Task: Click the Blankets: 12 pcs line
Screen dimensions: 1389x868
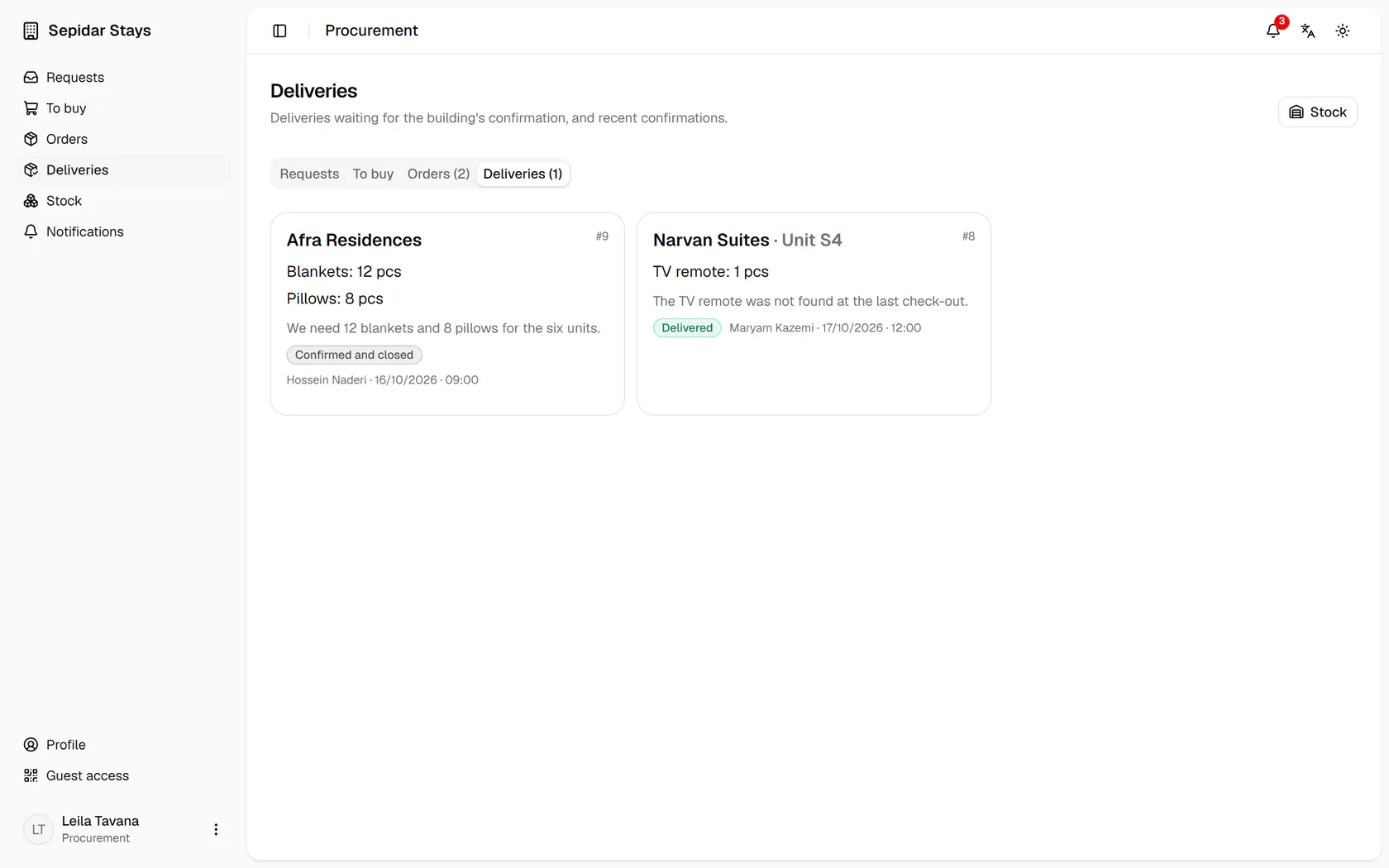Action: tap(344, 272)
